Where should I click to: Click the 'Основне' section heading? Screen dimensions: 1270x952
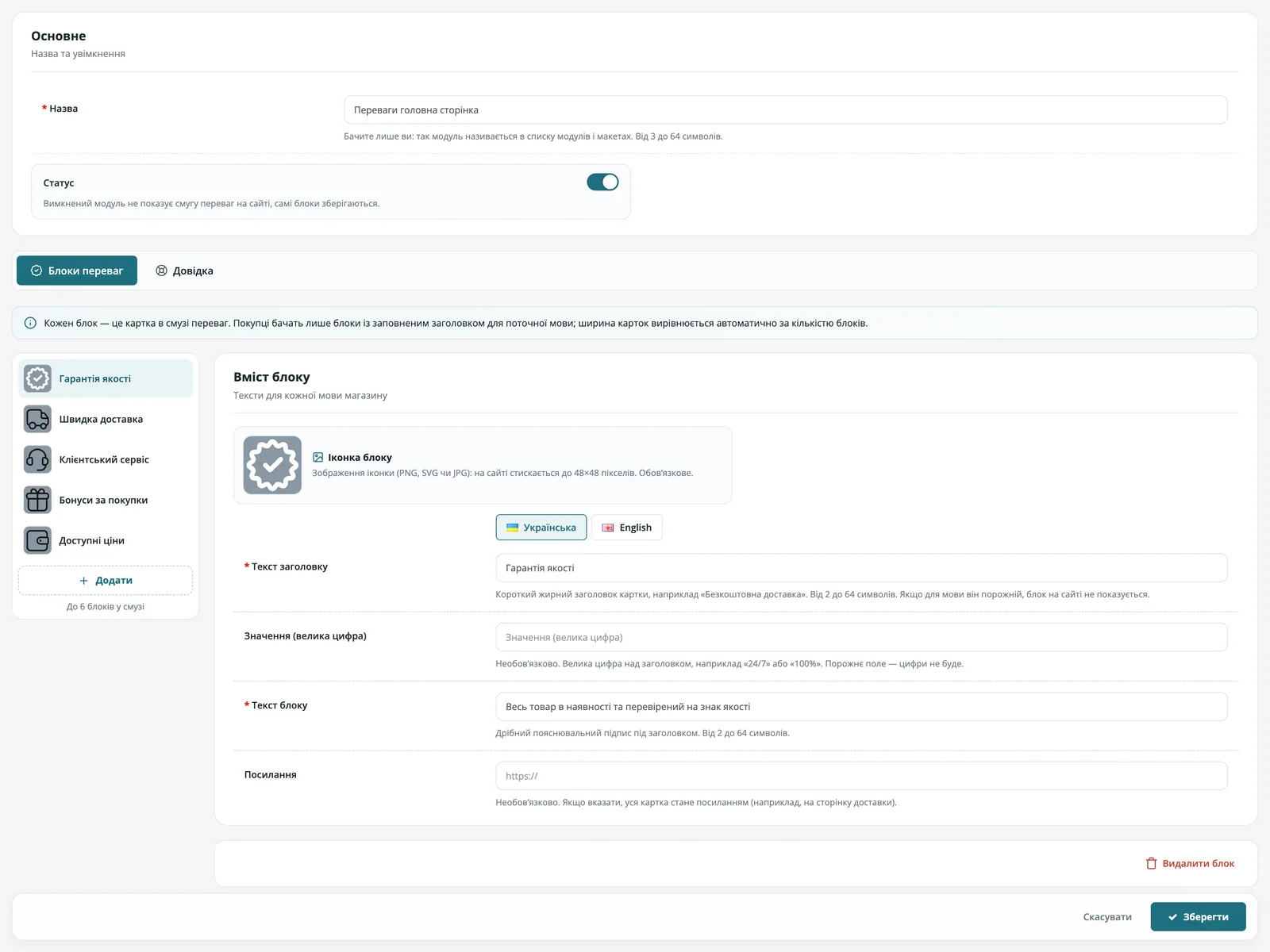pos(59,36)
